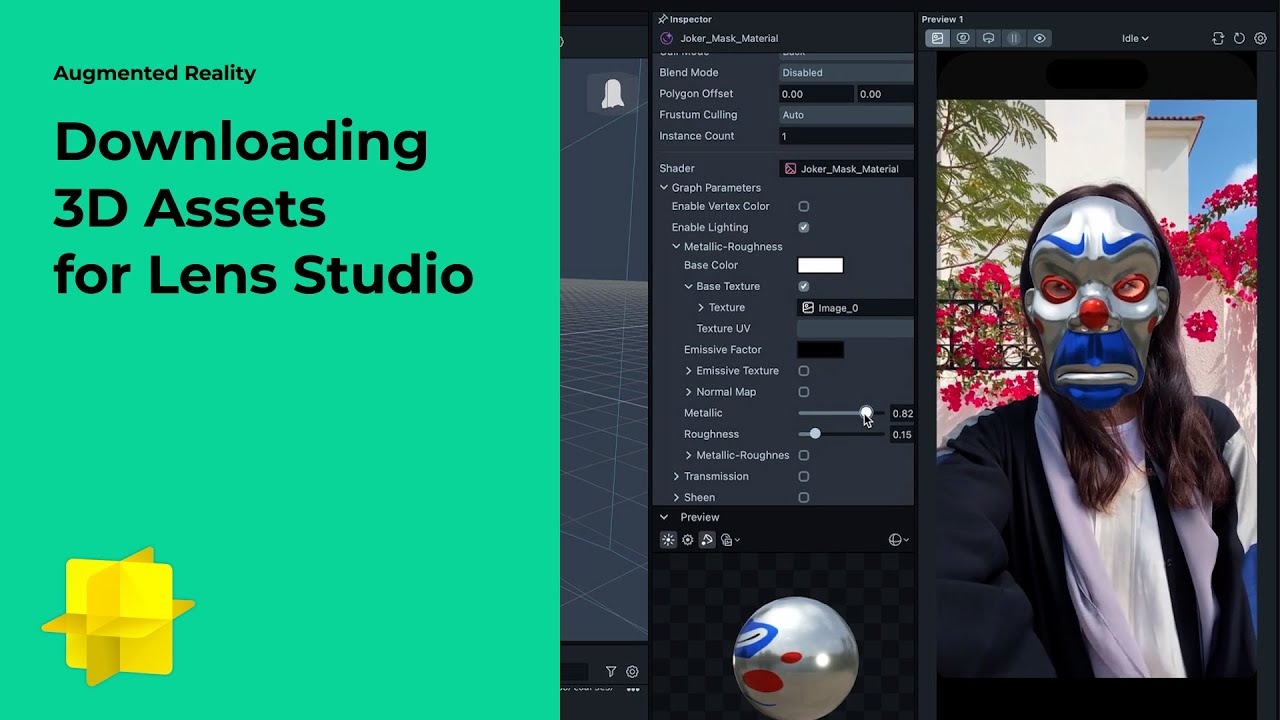Enable the Emissive Texture checkbox
The height and width of the screenshot is (720, 1280).
tap(803, 371)
